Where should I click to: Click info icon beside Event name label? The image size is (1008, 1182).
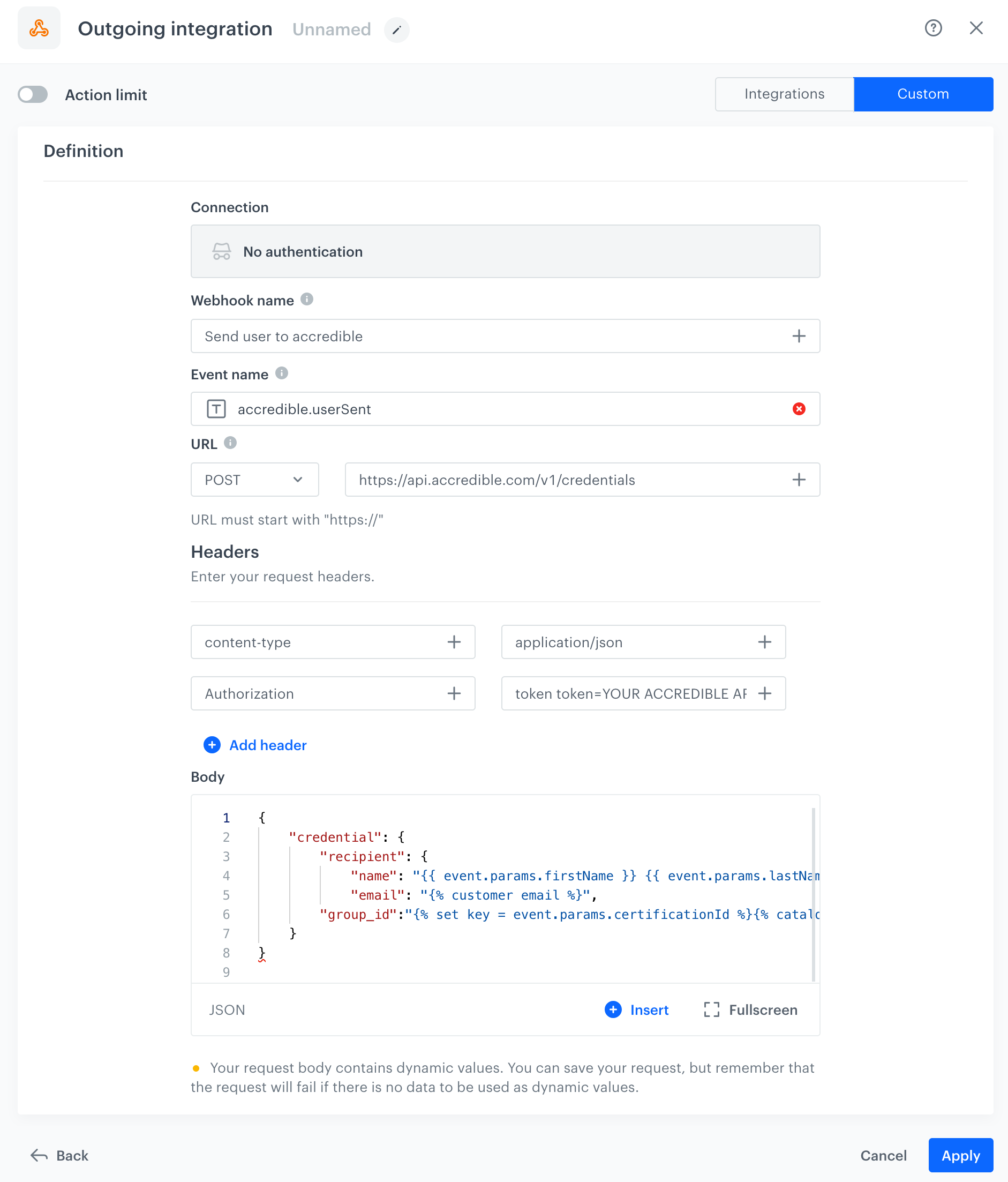pyautogui.click(x=282, y=373)
